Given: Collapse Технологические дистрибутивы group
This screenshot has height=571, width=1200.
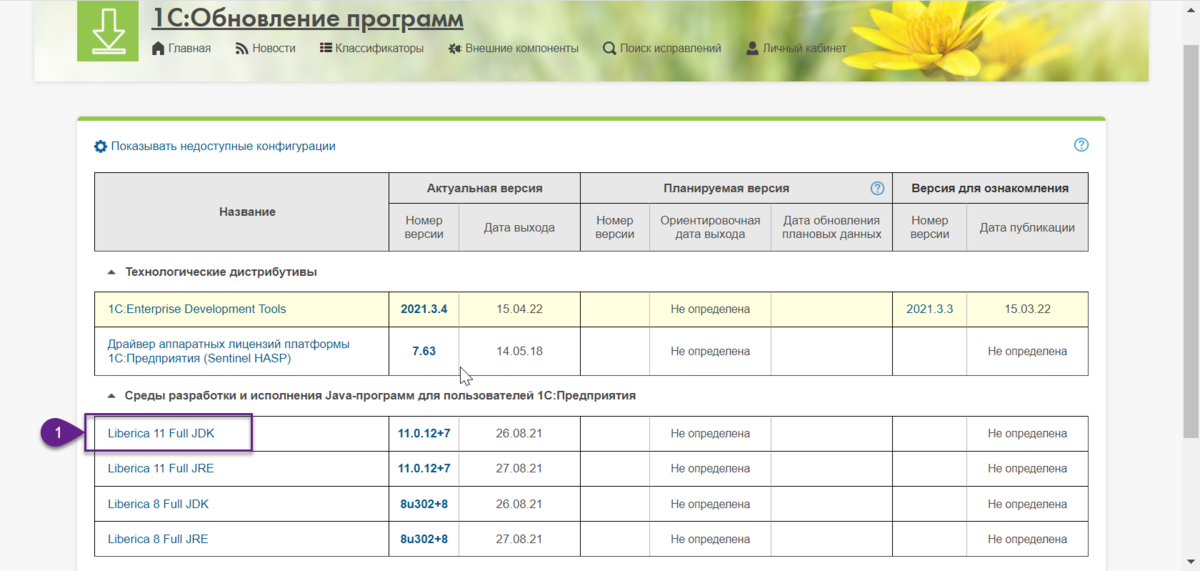Looking at the screenshot, I should [112, 273].
